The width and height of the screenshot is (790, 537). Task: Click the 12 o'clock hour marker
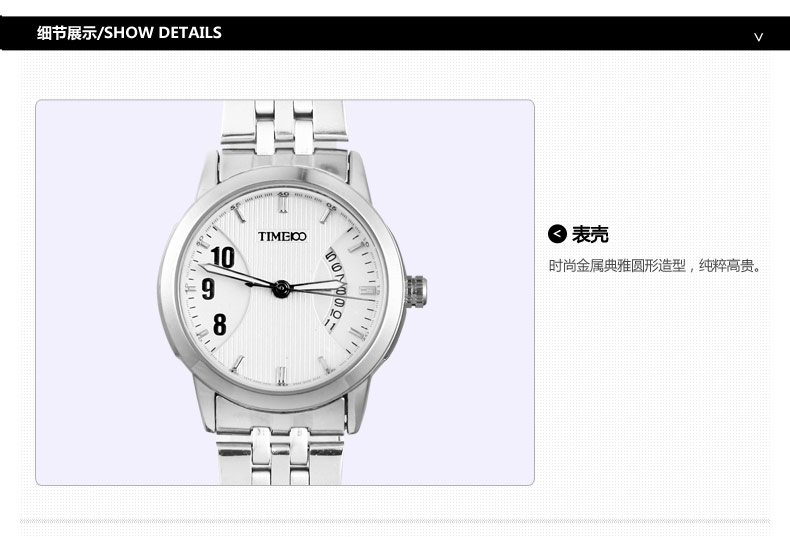pos(283,204)
